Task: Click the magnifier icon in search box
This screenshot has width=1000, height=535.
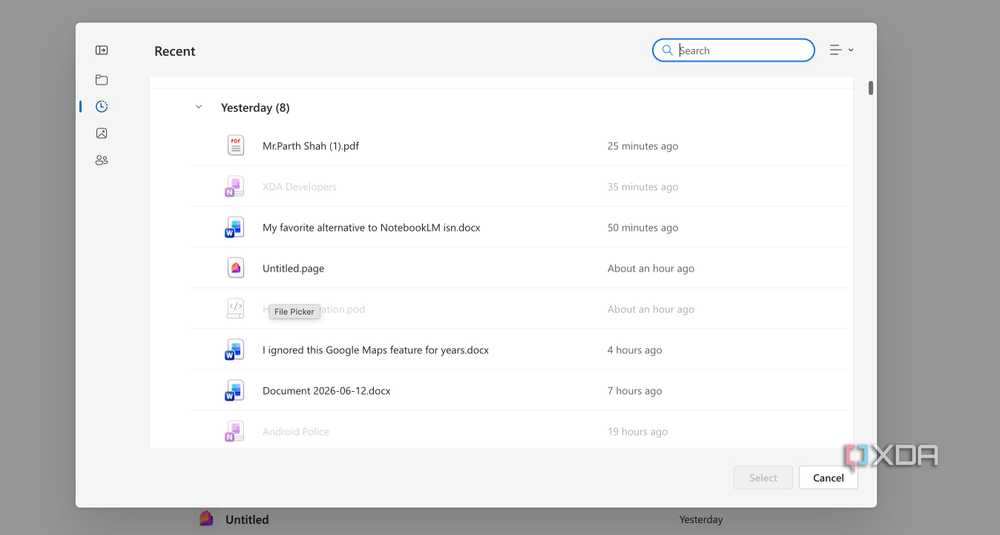Action: pos(667,50)
